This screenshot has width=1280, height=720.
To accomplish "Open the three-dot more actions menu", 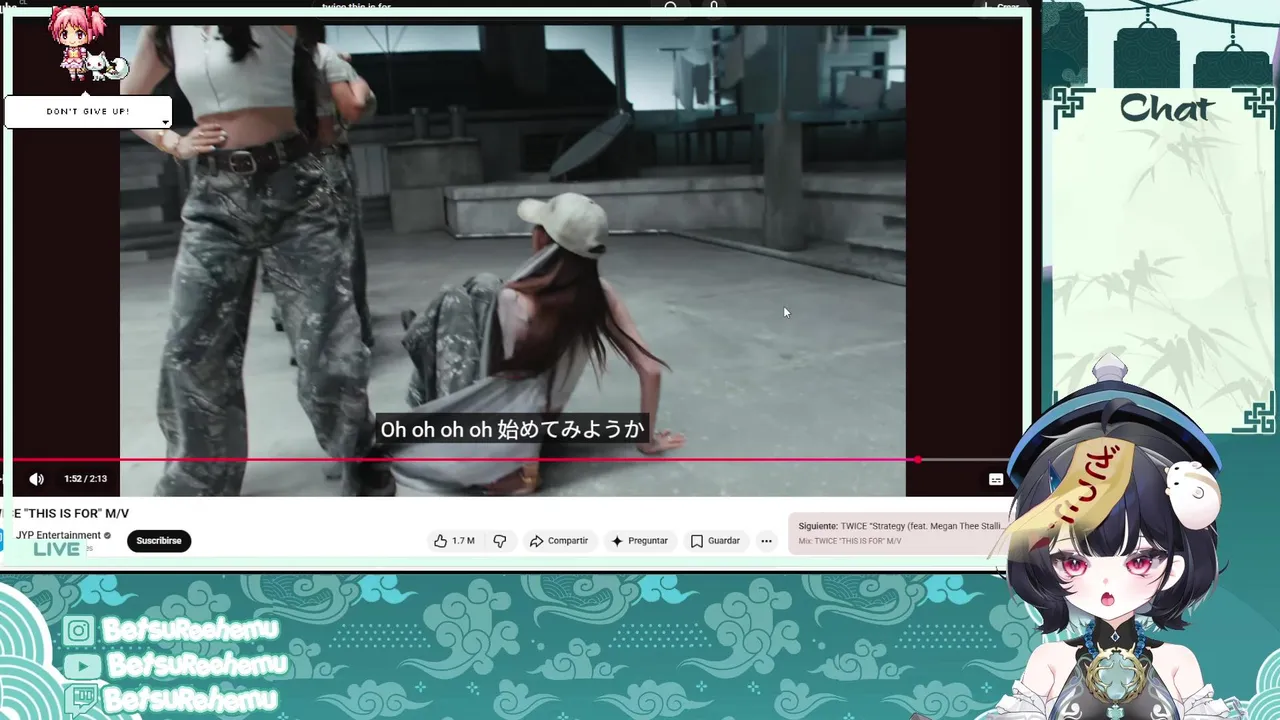I will coord(766,541).
